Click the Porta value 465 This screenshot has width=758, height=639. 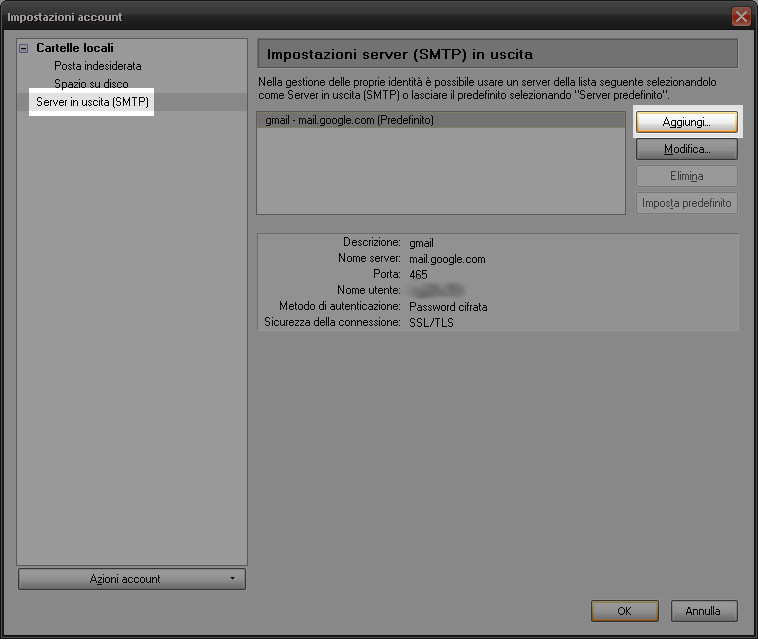click(x=419, y=275)
